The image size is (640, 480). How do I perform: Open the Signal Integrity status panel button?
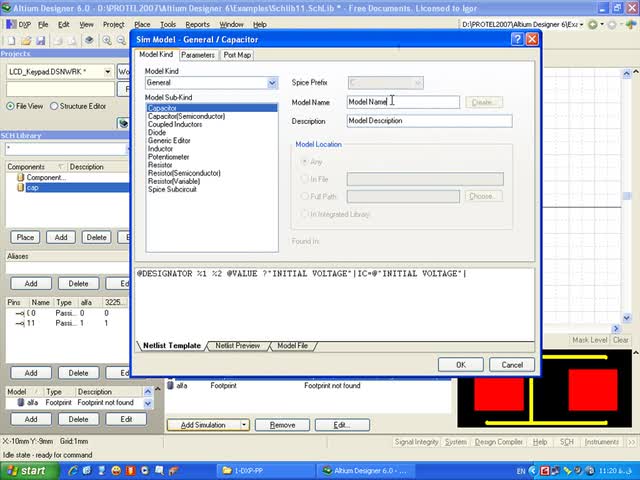pyautogui.click(x=416, y=442)
